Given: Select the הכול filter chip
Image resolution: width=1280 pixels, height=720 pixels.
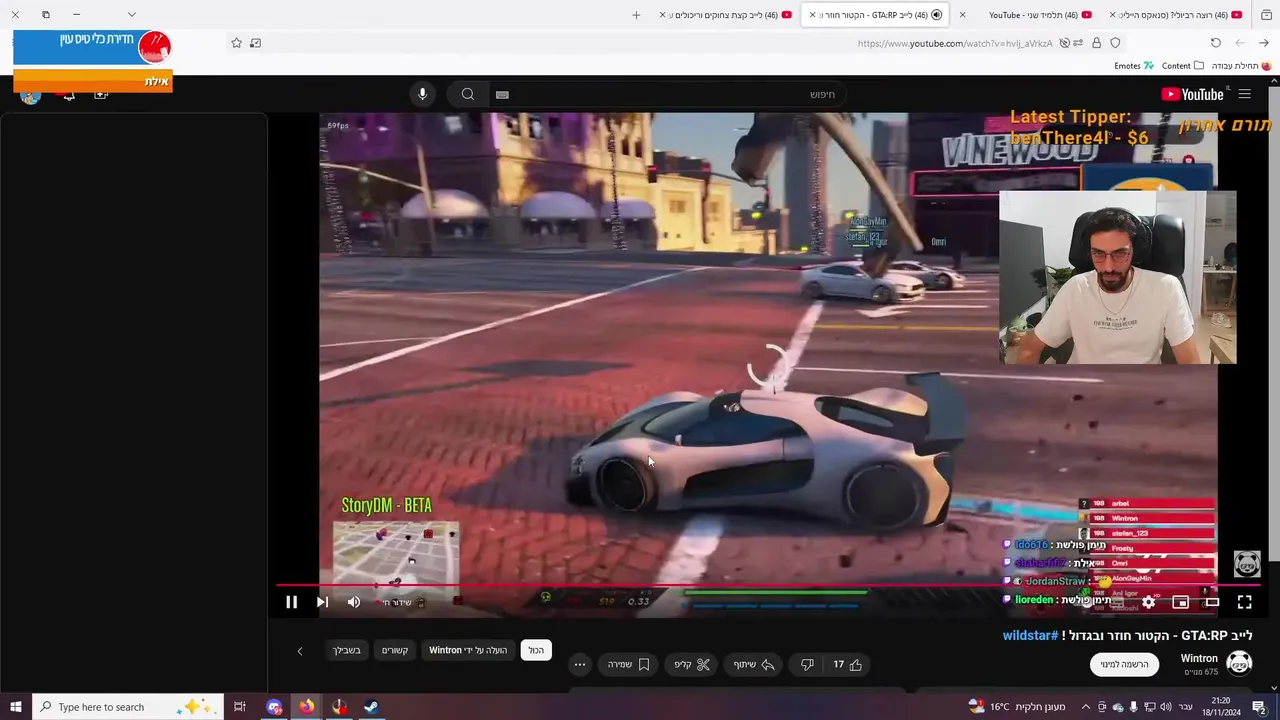Looking at the screenshot, I should pyautogui.click(x=536, y=650).
